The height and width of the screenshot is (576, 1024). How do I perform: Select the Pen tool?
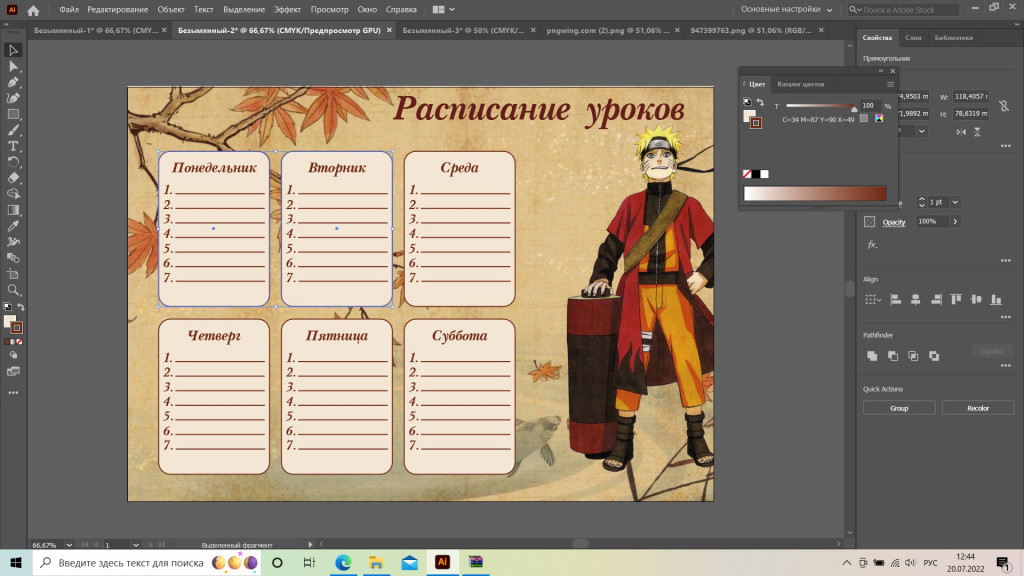(x=13, y=82)
